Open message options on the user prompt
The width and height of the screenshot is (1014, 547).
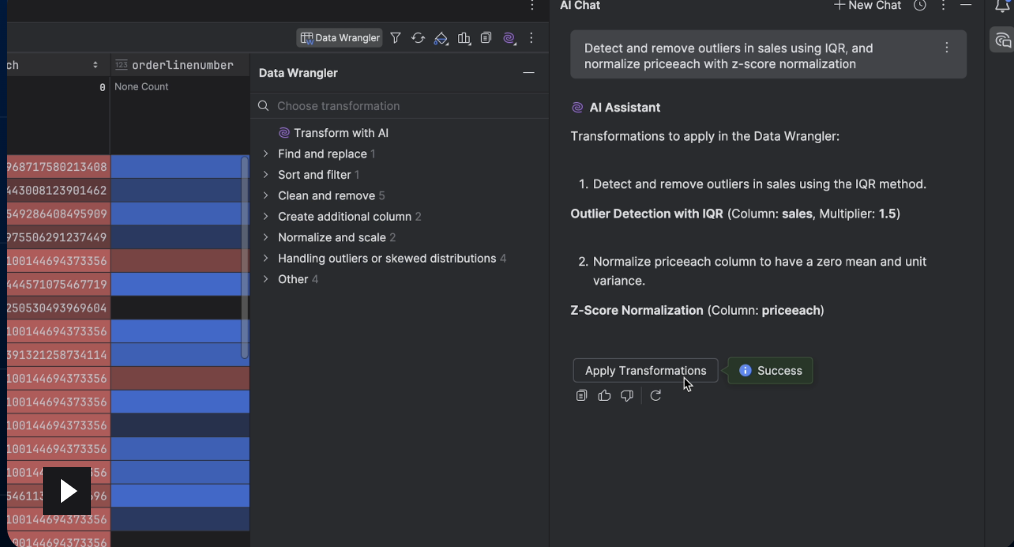click(946, 48)
